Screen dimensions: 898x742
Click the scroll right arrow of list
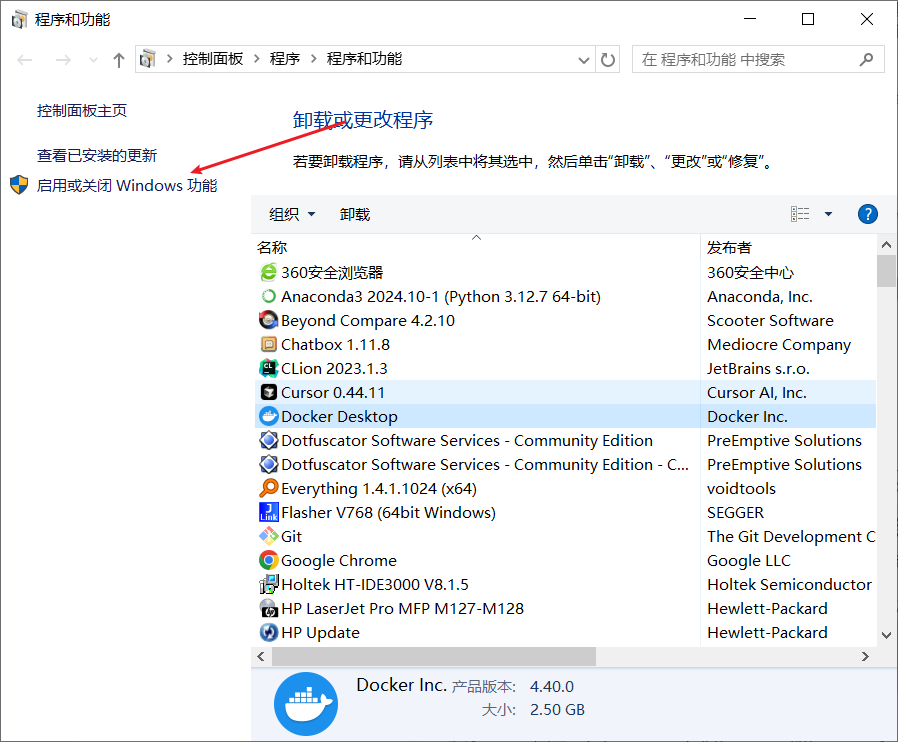click(x=865, y=657)
